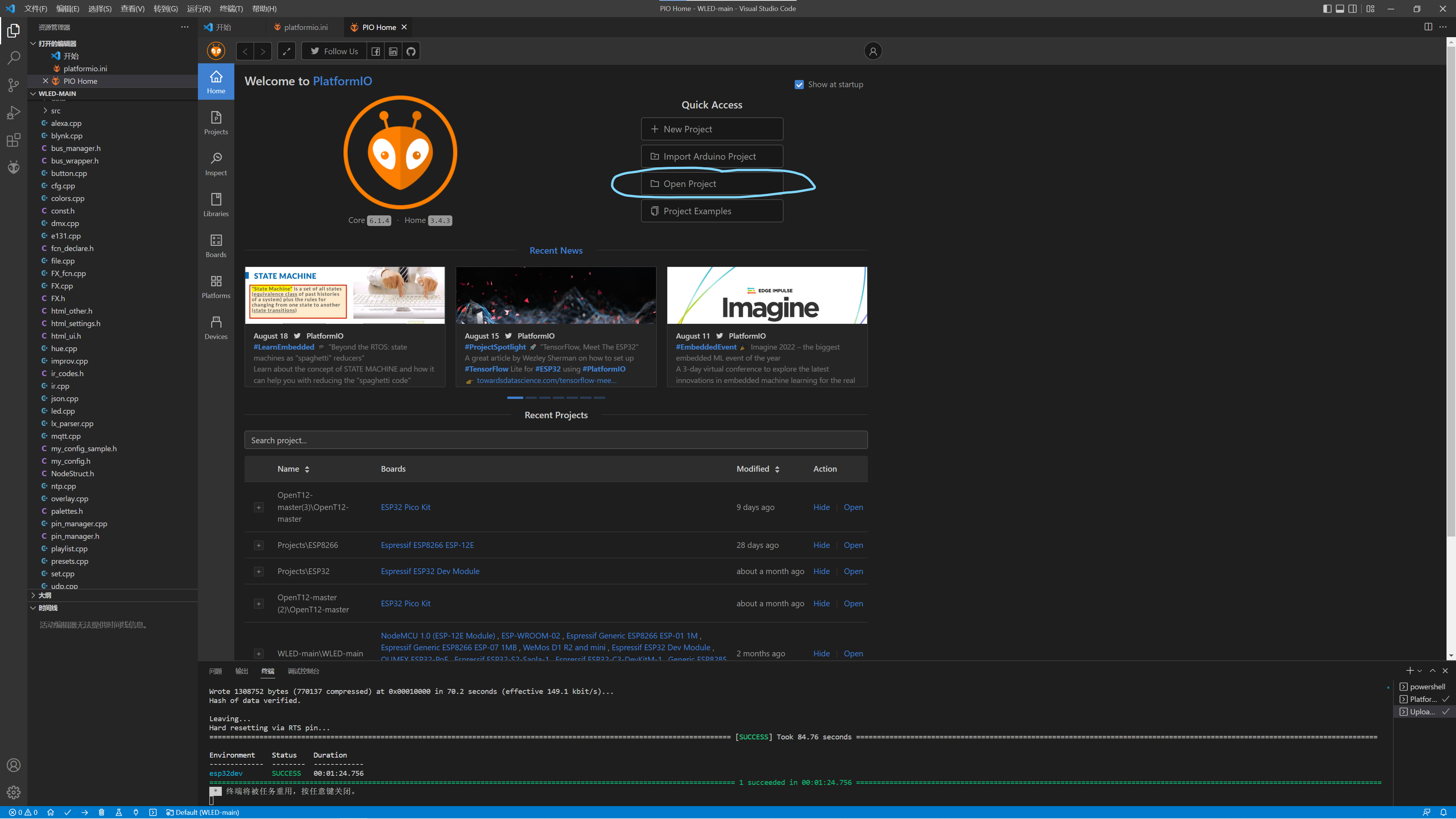
Task: Click the PlatformIO Upload arrow in the status bar
Action: click(x=85, y=812)
